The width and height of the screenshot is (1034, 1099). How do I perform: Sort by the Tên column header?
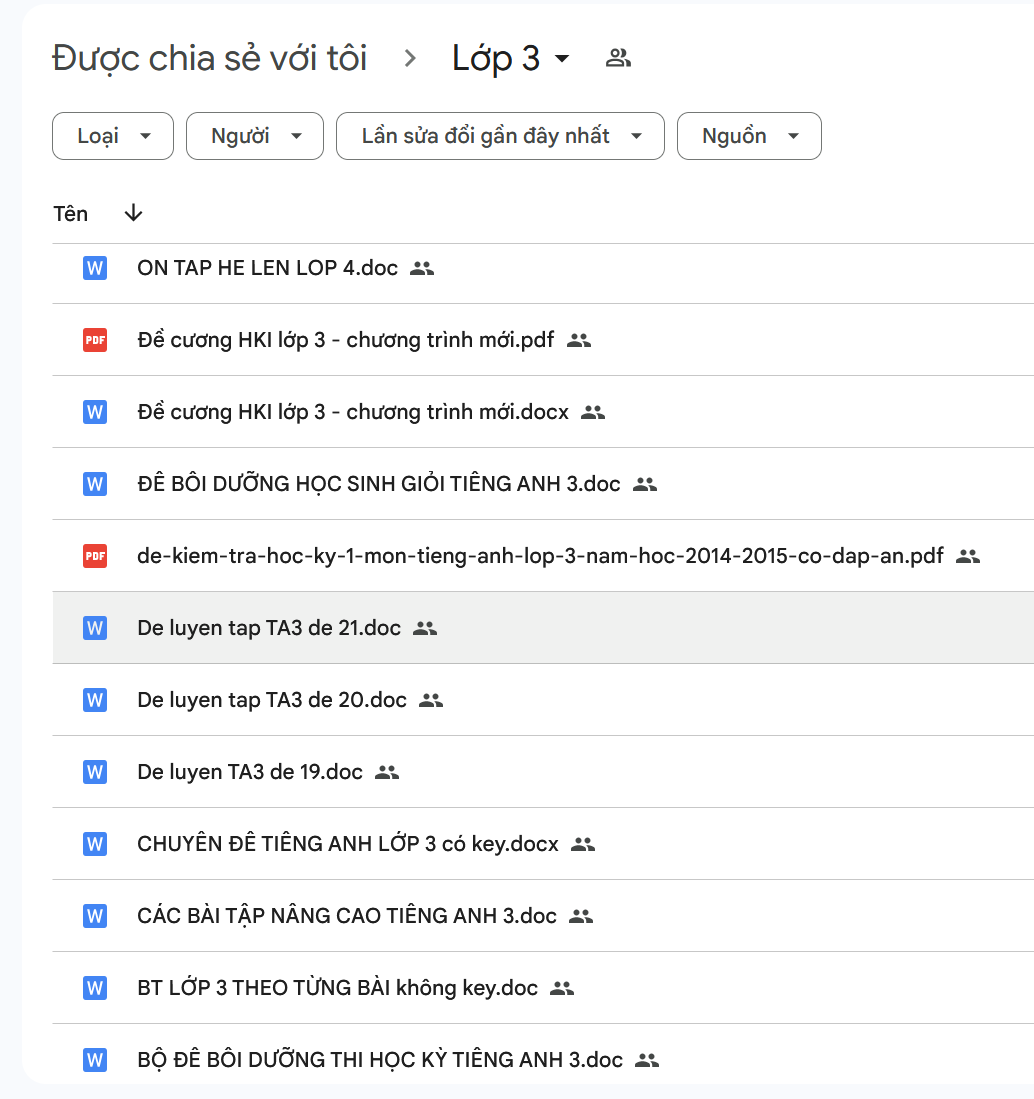point(70,213)
